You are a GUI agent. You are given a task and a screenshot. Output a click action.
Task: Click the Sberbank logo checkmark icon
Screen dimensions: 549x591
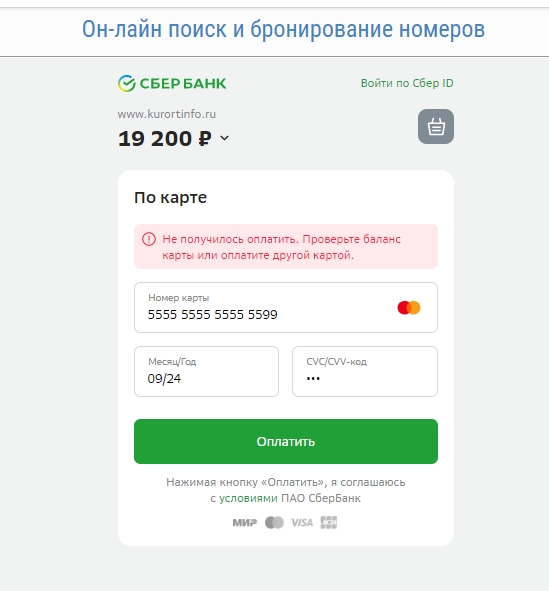click(127, 83)
